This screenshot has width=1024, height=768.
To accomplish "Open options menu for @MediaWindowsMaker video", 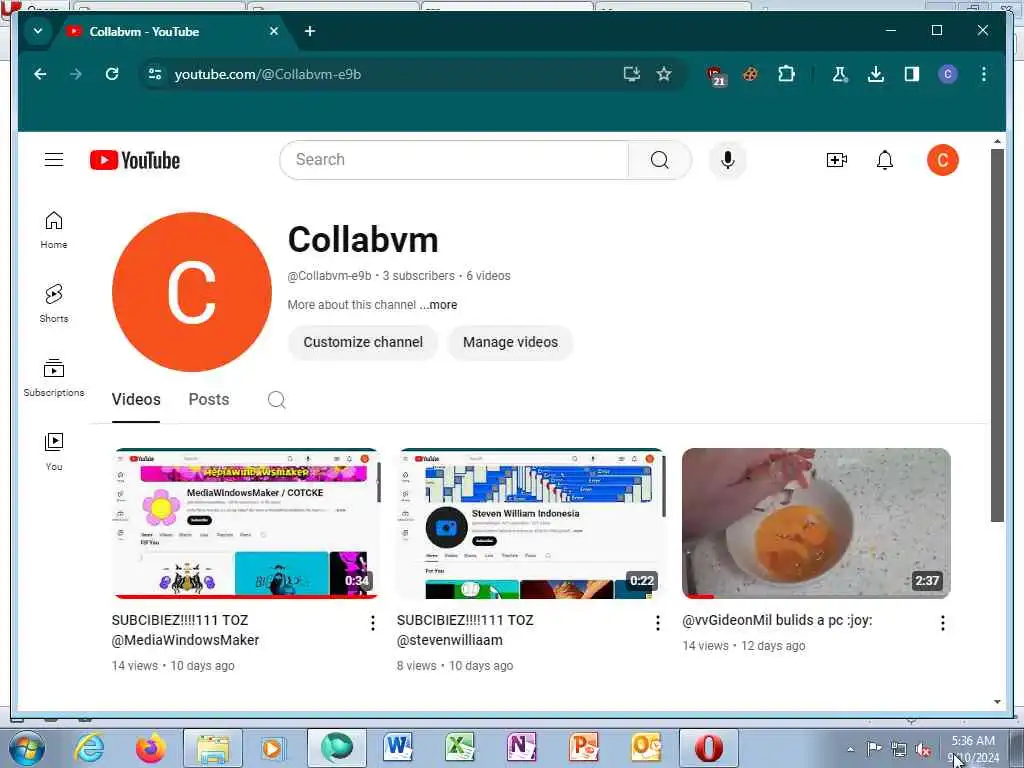I will [x=373, y=623].
